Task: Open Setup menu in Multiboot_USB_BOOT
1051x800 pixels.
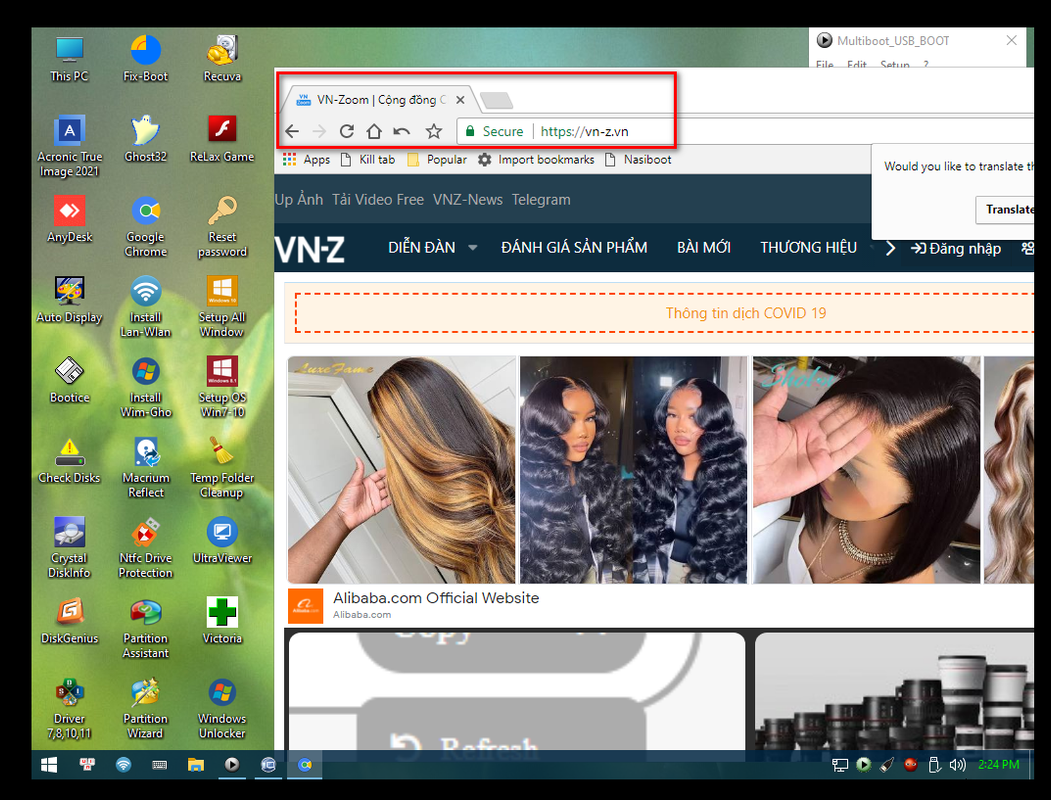Action: (x=895, y=64)
